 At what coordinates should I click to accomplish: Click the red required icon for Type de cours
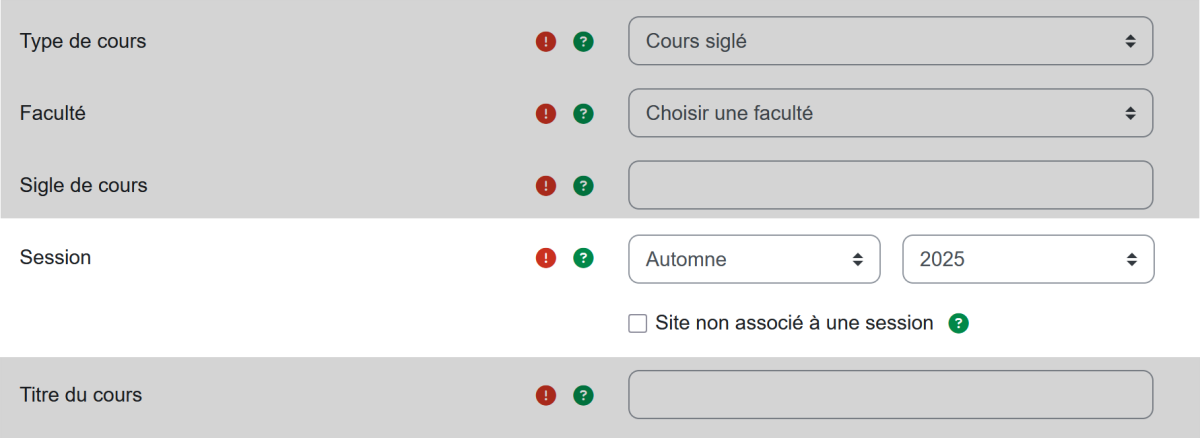[545, 42]
